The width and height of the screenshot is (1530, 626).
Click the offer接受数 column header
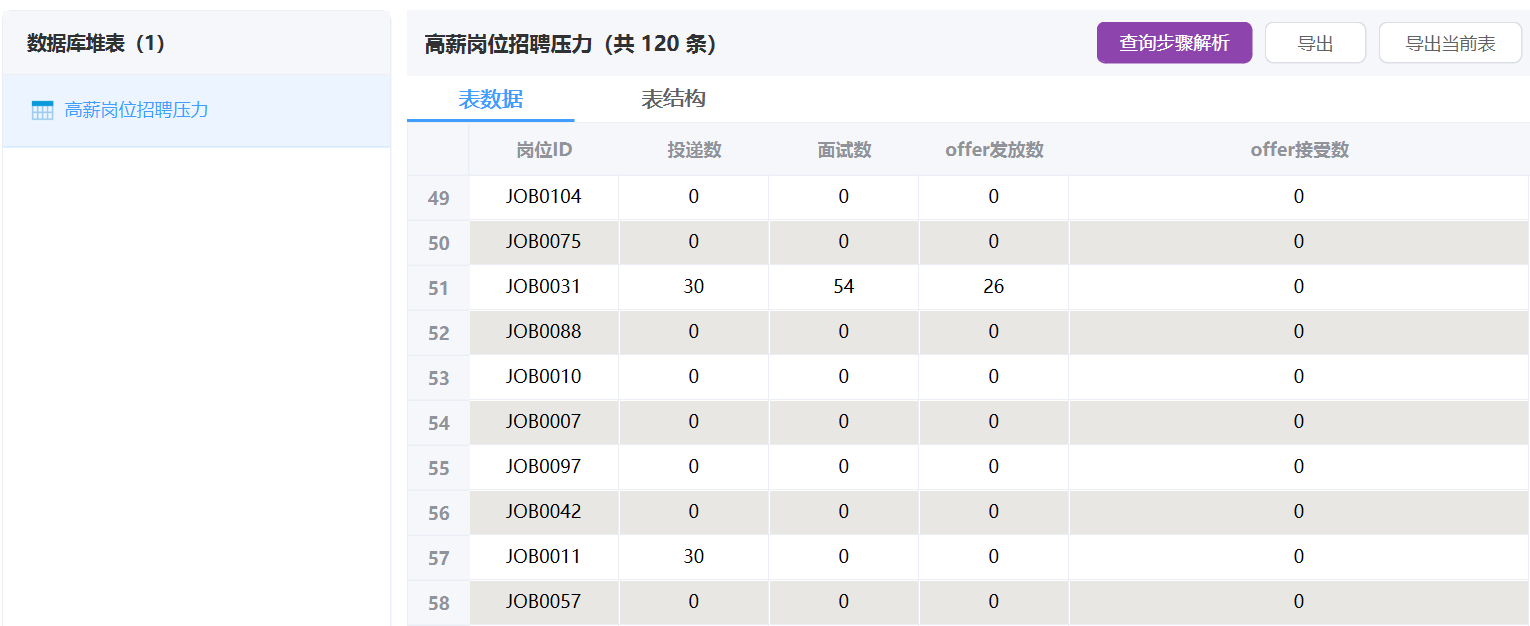1299,150
